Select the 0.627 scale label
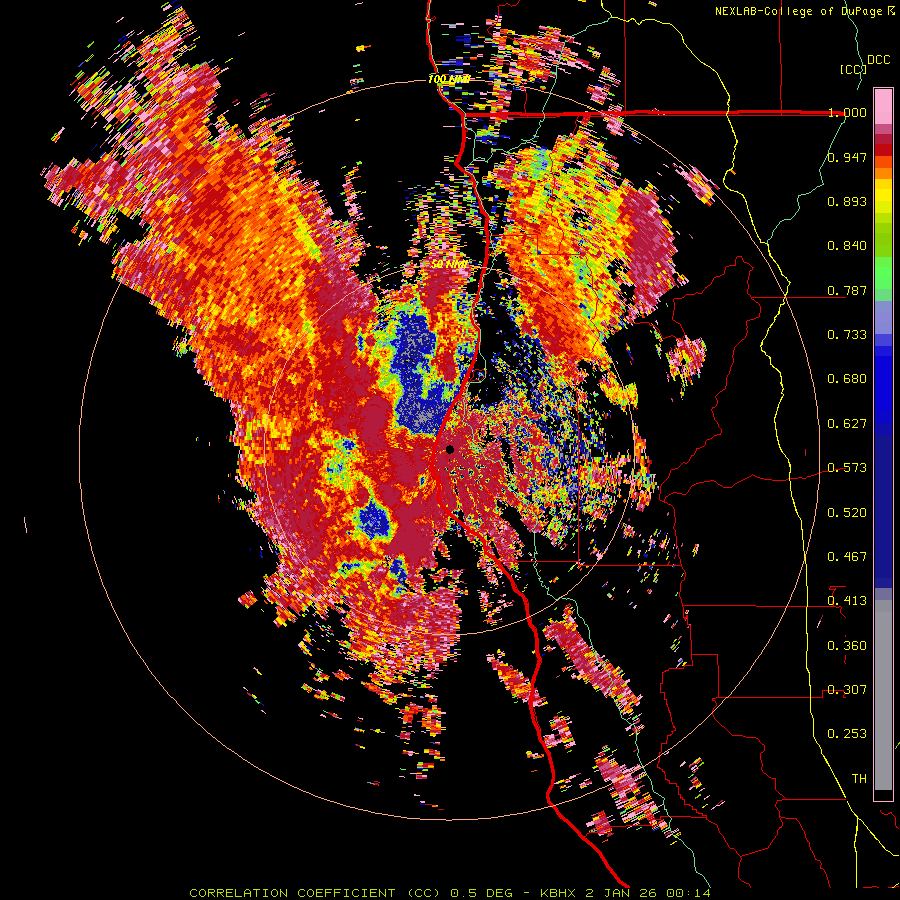Image resolution: width=900 pixels, height=900 pixels. (x=847, y=424)
